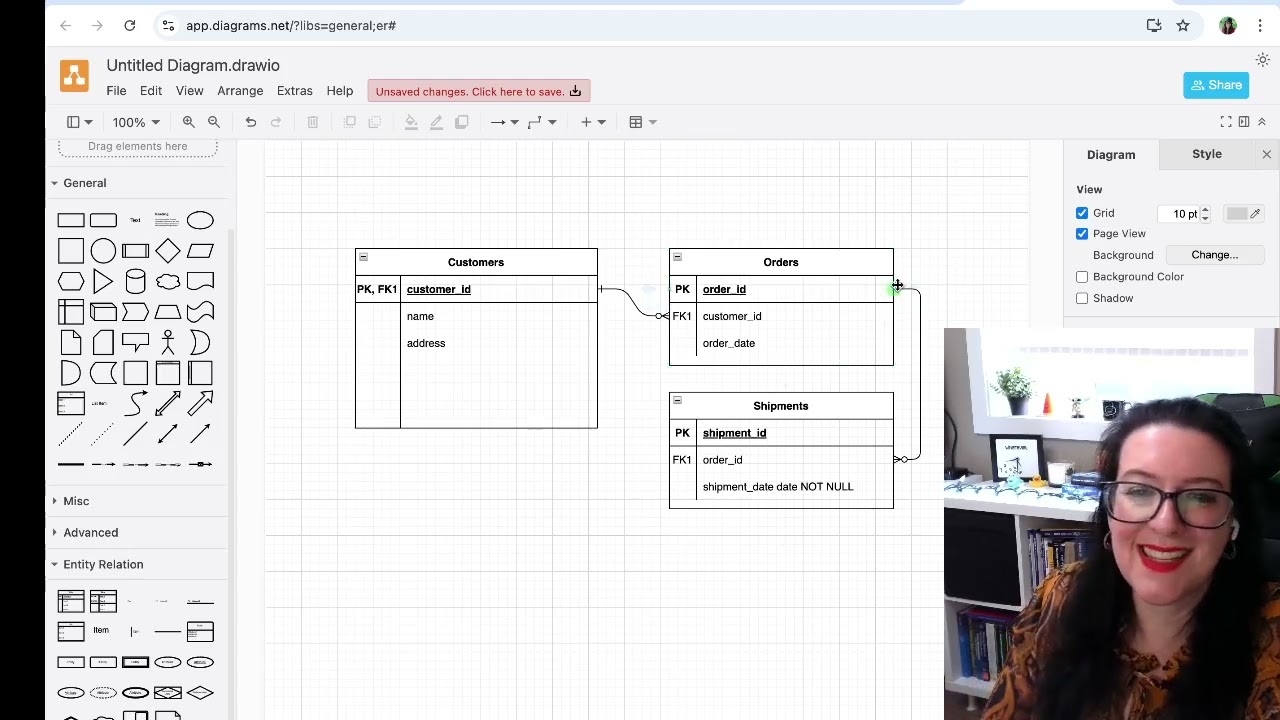
Task: Select the list shape in General
Action: click(71, 404)
